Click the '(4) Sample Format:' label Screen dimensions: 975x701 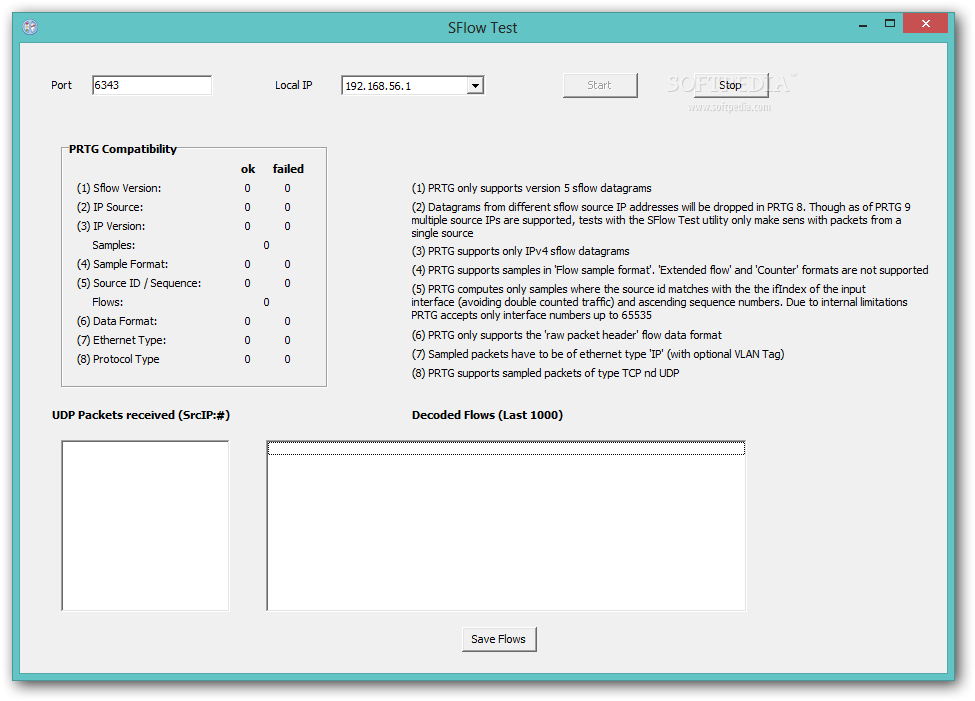coord(122,264)
